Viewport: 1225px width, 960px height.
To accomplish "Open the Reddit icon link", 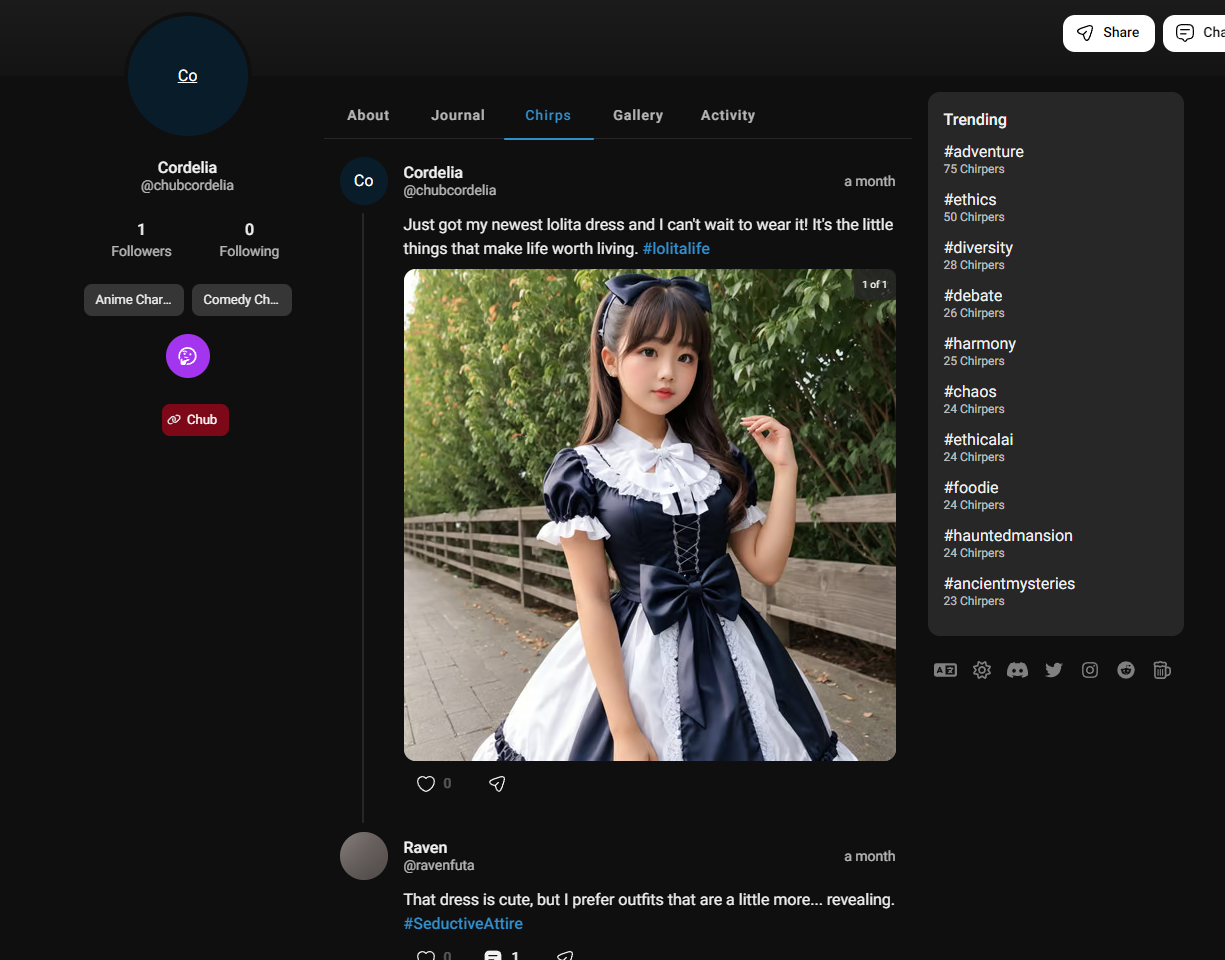I will [x=1126, y=670].
